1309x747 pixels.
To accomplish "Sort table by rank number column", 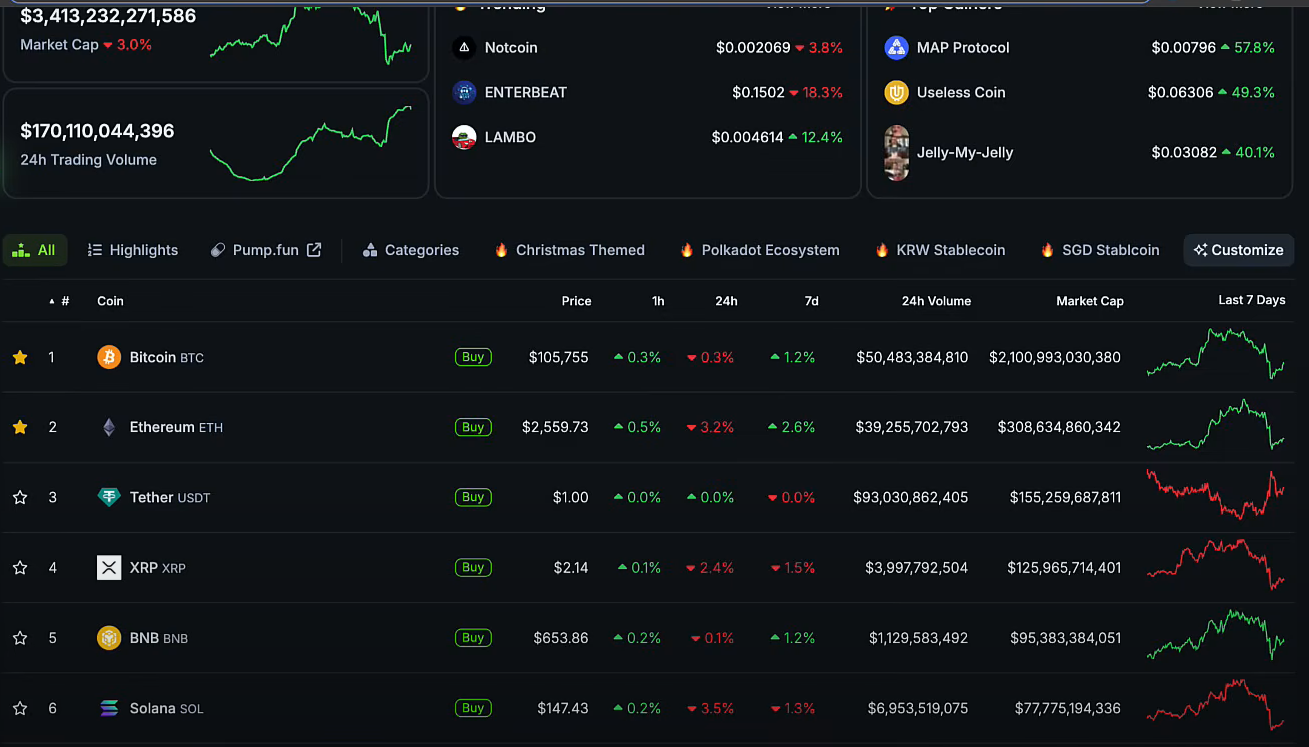I will (64, 301).
